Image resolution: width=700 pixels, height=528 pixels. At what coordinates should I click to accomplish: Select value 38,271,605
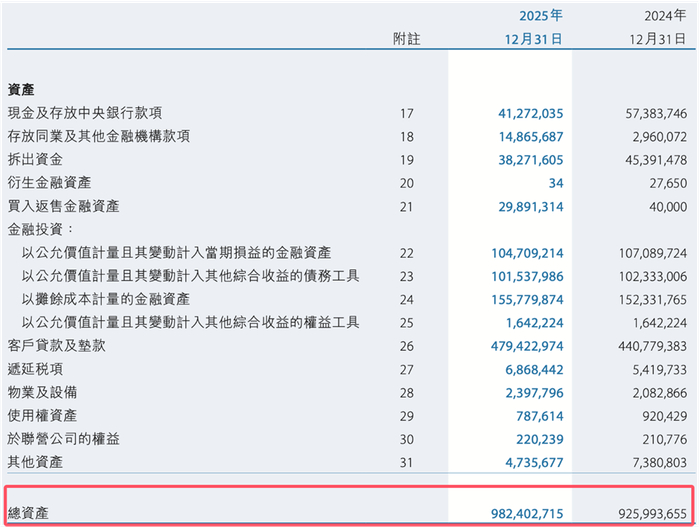click(x=530, y=160)
